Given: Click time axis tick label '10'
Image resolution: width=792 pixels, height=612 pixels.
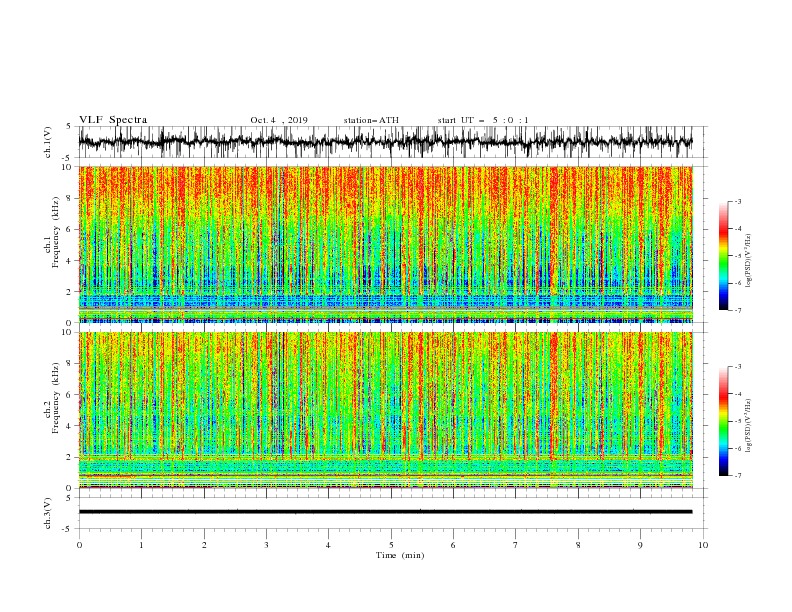Looking at the screenshot, I should 703,545.
